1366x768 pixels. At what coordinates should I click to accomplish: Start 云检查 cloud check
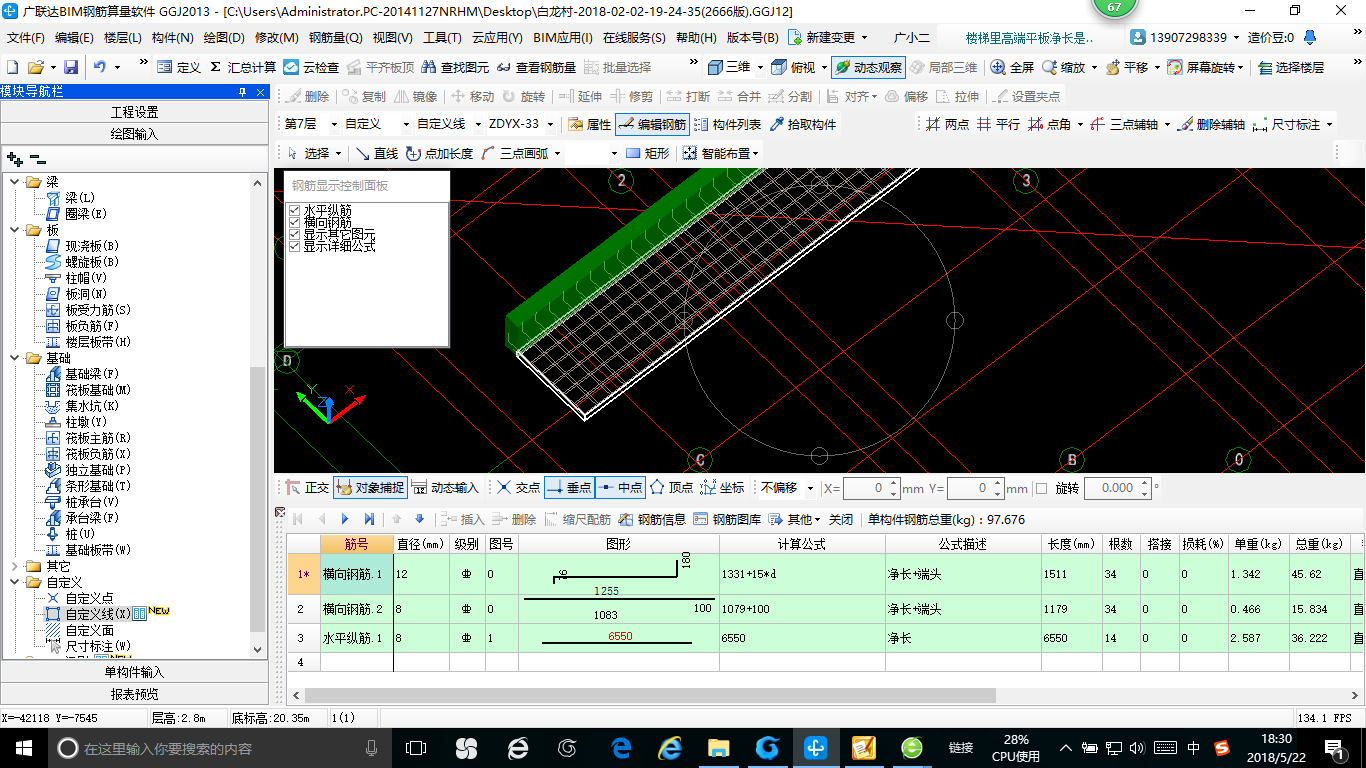click(311, 67)
